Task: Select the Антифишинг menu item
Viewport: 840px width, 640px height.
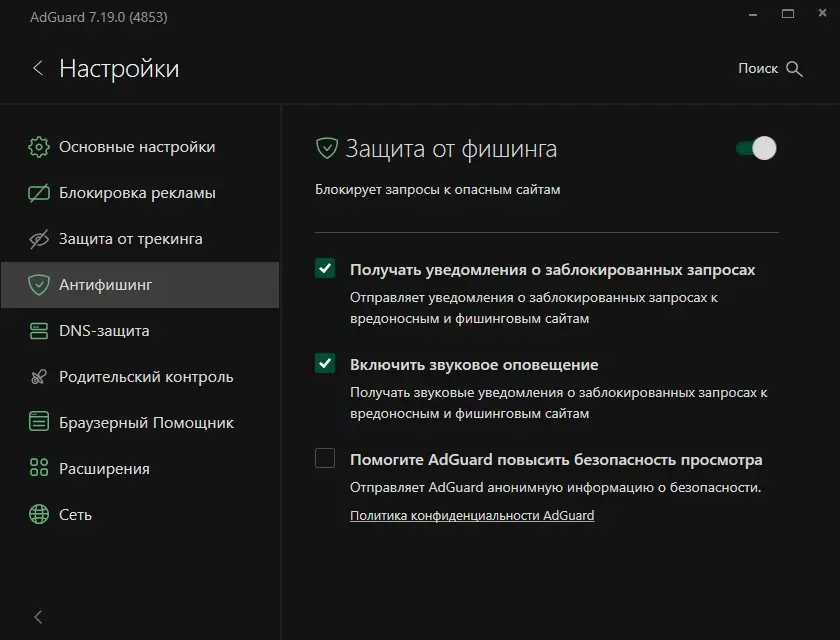Action: tap(105, 285)
